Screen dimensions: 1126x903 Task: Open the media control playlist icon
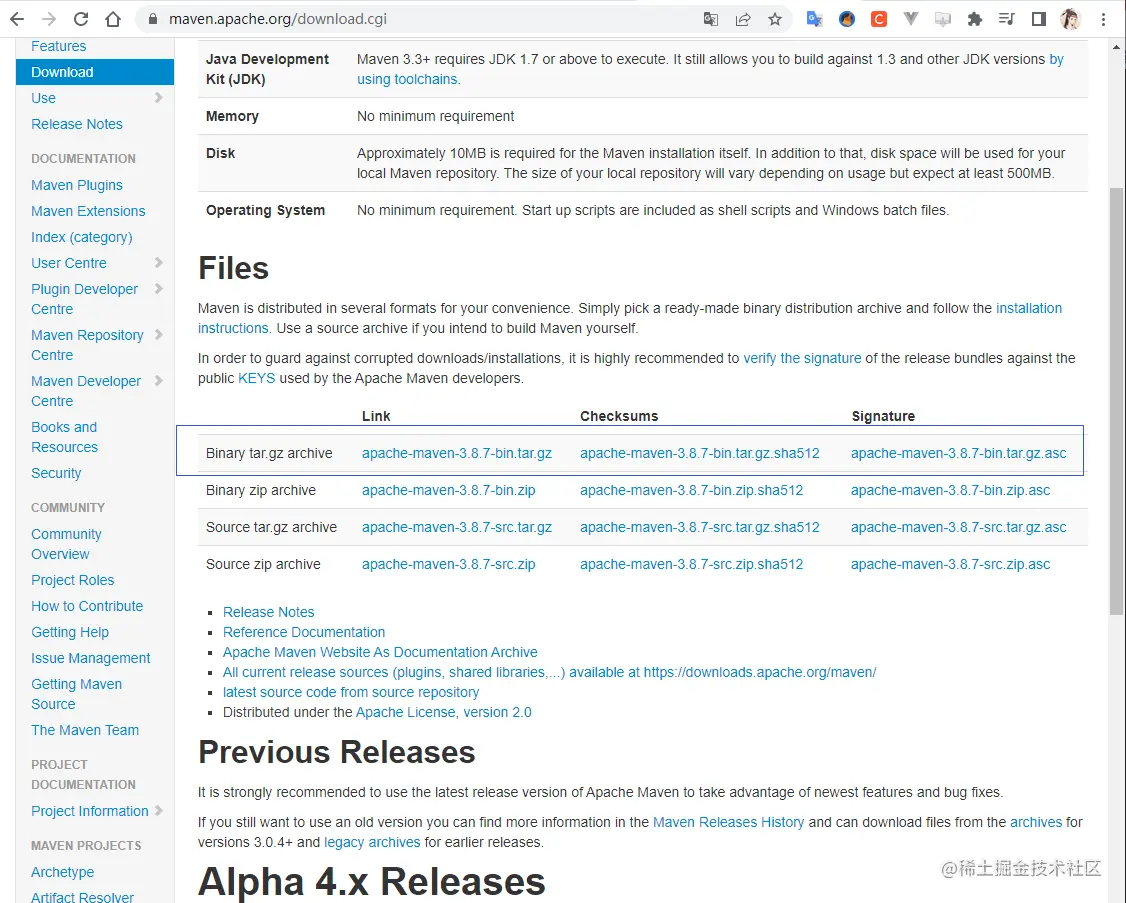click(1007, 19)
